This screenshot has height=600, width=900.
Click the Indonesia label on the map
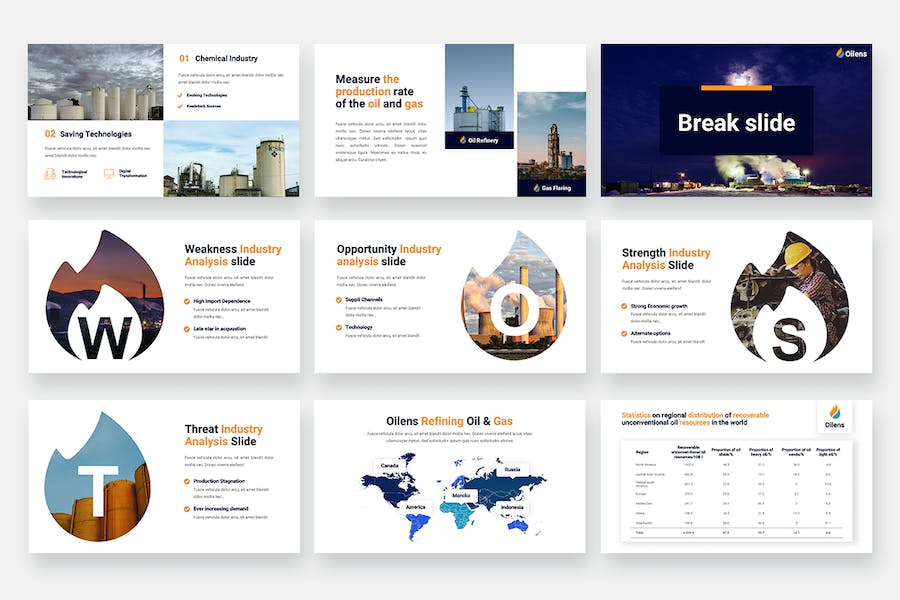pos(513,507)
